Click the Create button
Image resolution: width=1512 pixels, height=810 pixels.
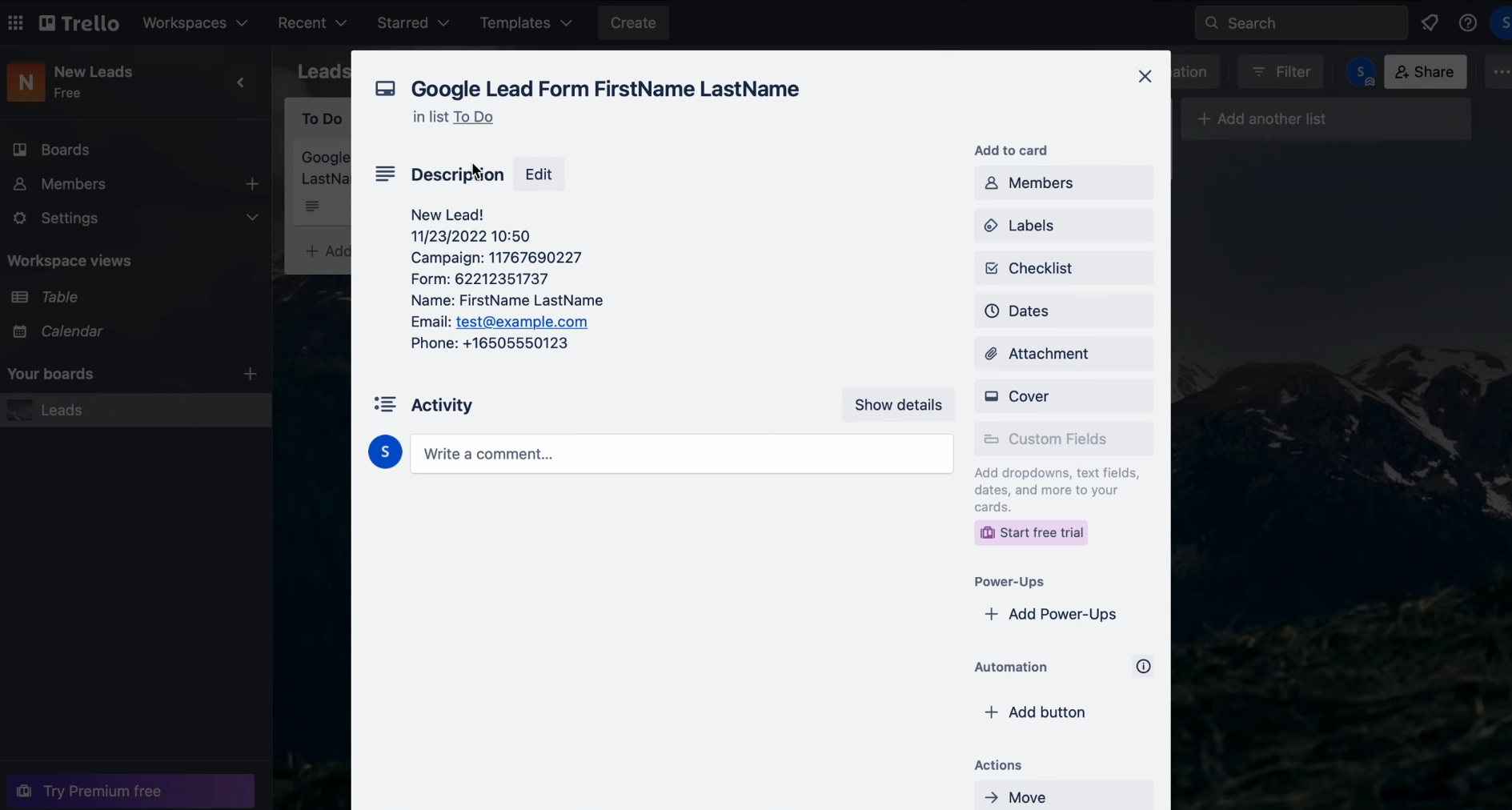(633, 22)
